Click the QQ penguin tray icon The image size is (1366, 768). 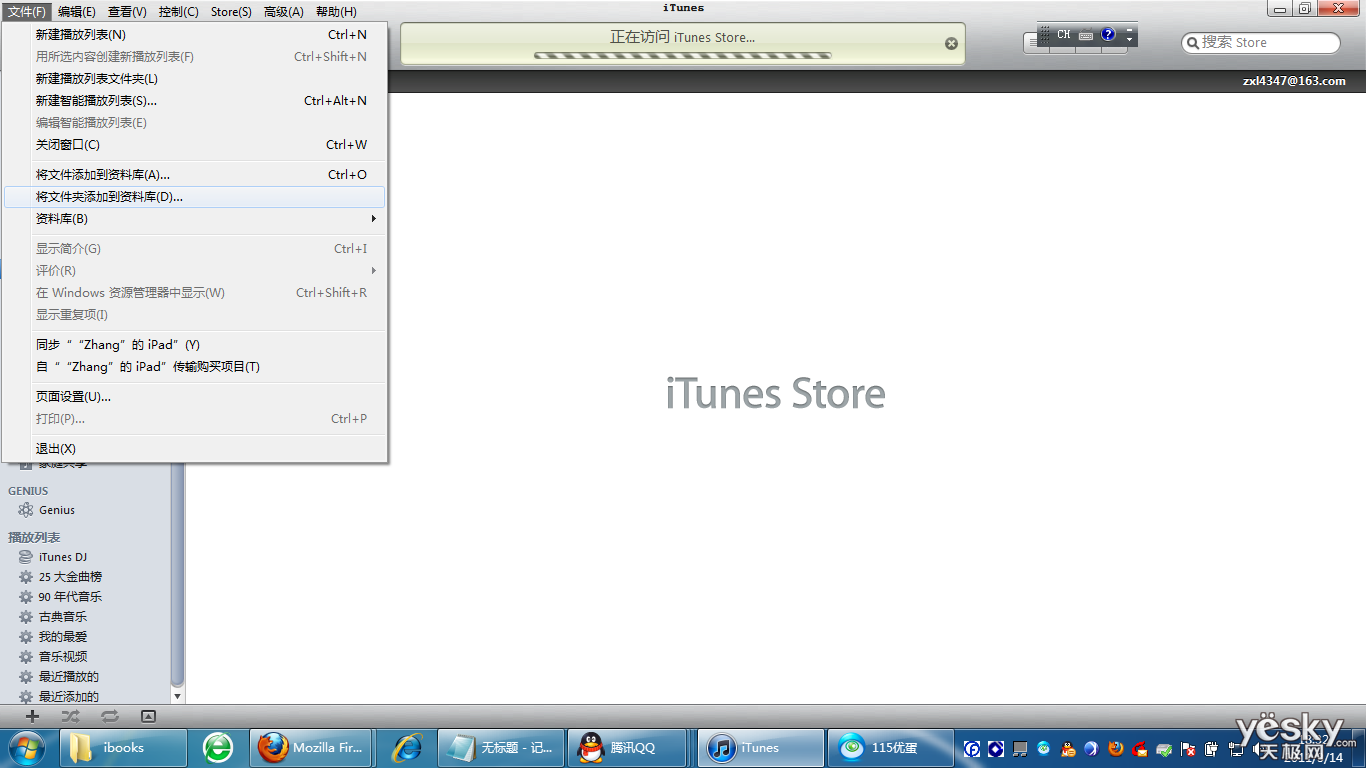pos(1068,749)
